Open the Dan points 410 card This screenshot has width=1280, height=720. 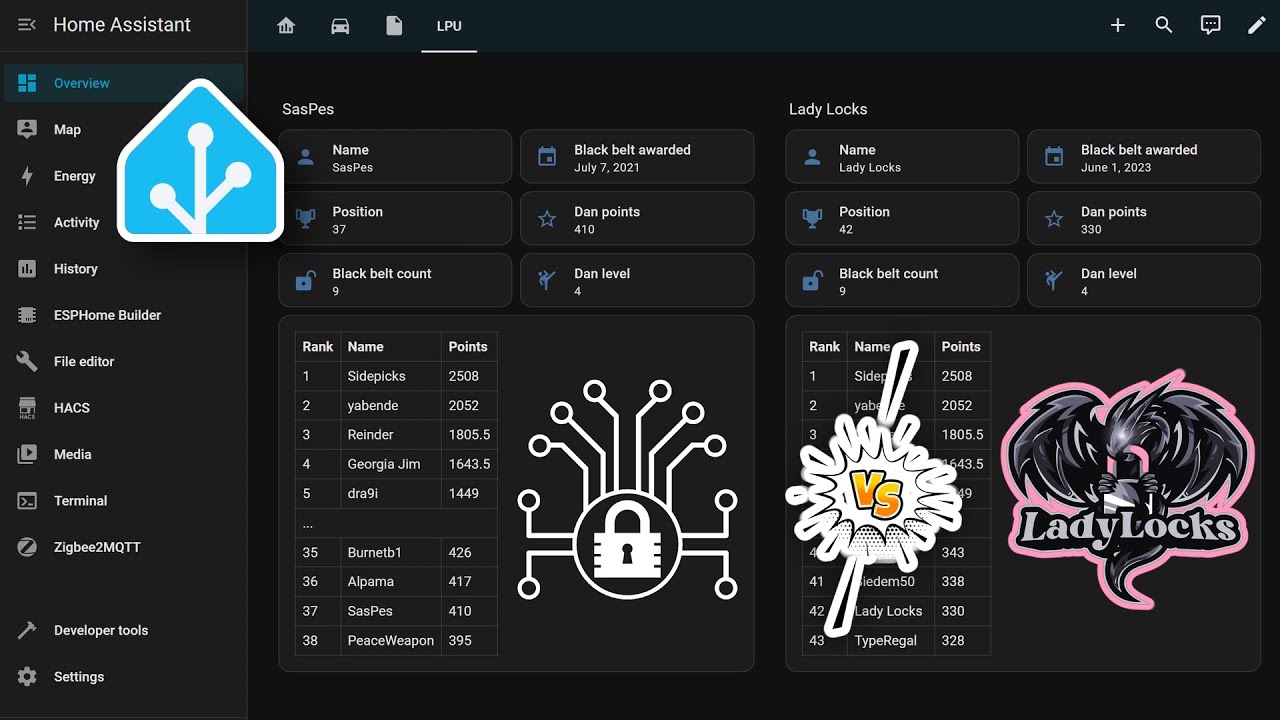(x=637, y=219)
